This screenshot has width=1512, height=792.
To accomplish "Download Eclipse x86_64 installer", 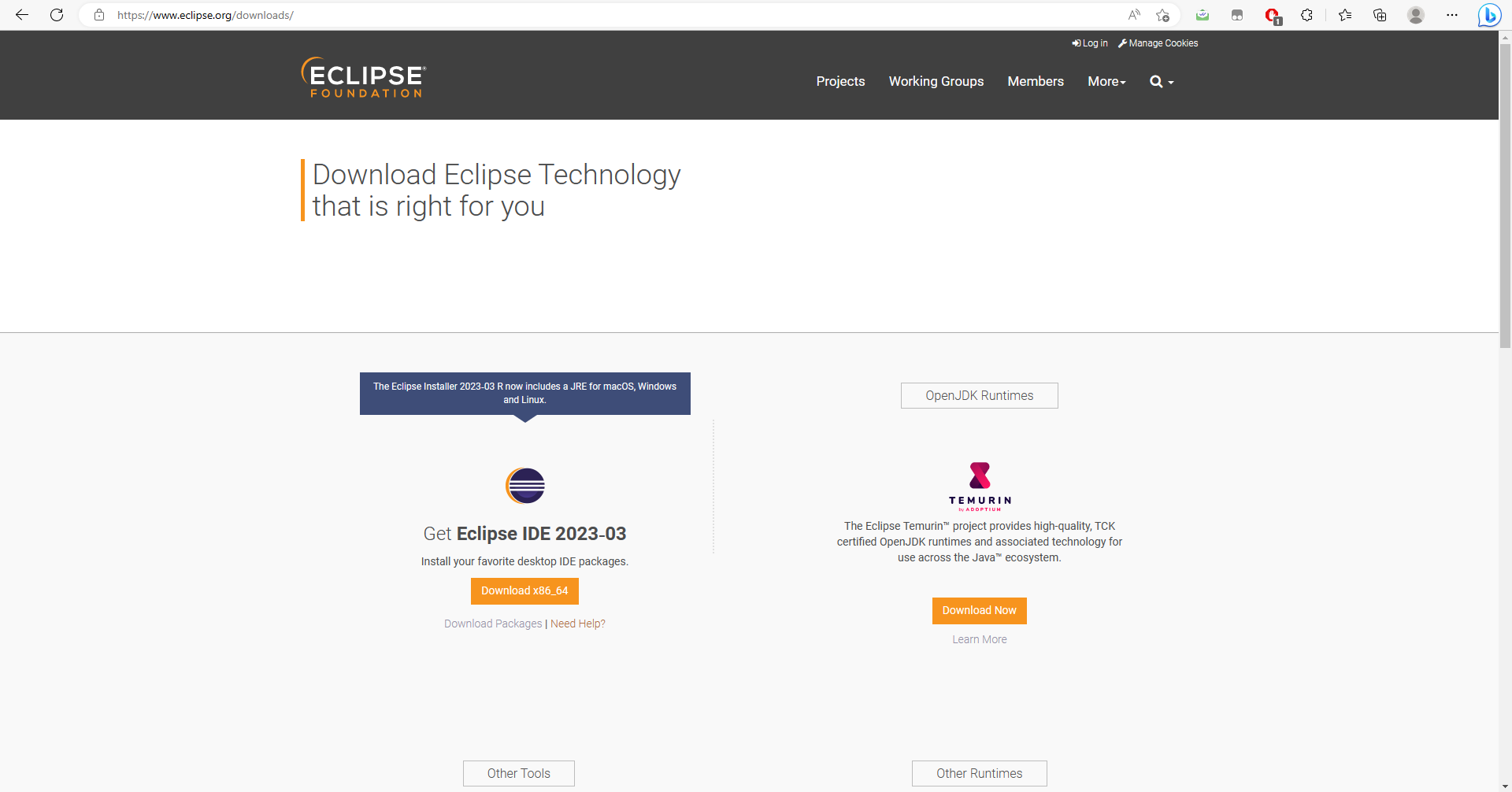I will (x=524, y=591).
